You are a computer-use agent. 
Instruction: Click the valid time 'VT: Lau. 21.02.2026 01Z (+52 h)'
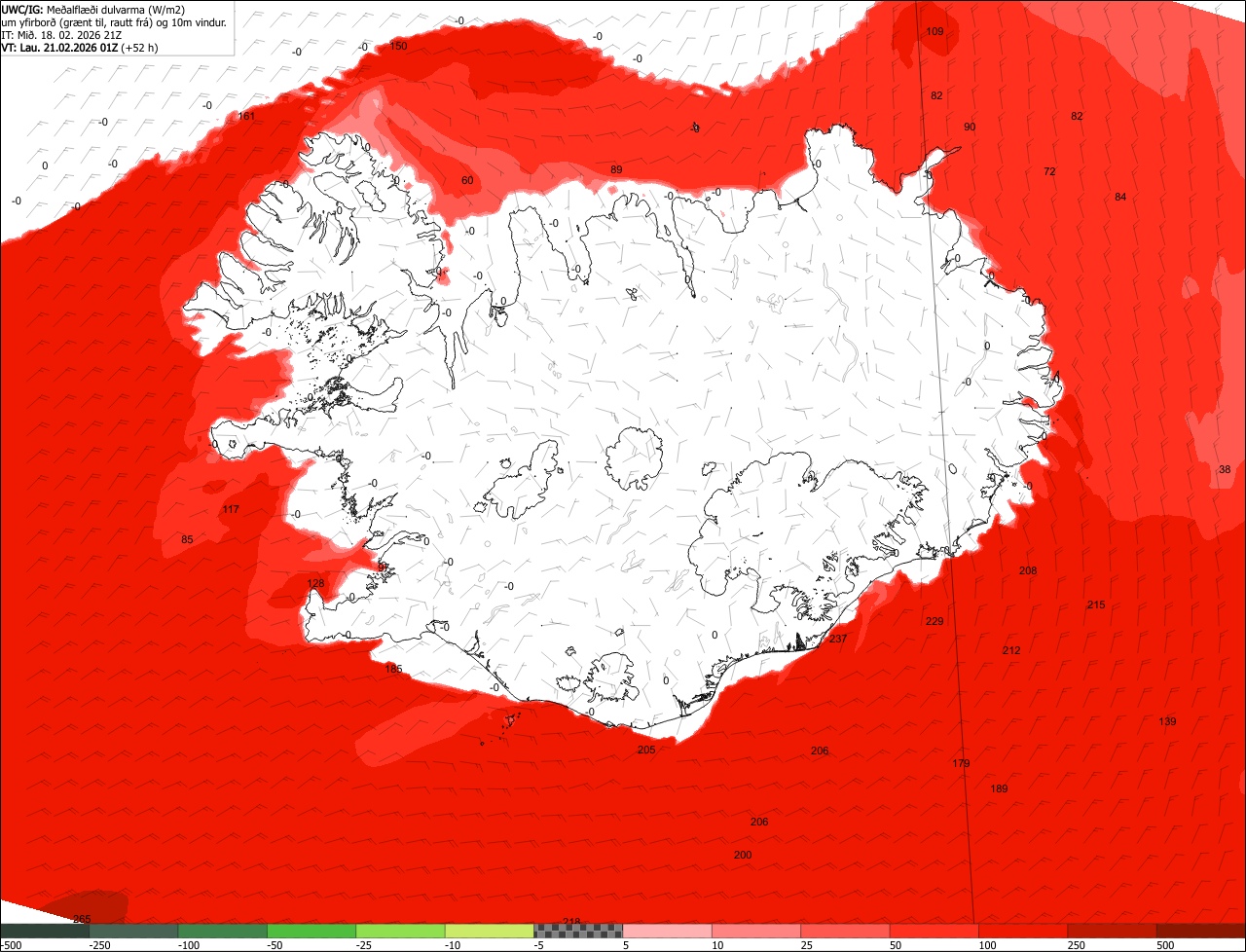(80, 47)
